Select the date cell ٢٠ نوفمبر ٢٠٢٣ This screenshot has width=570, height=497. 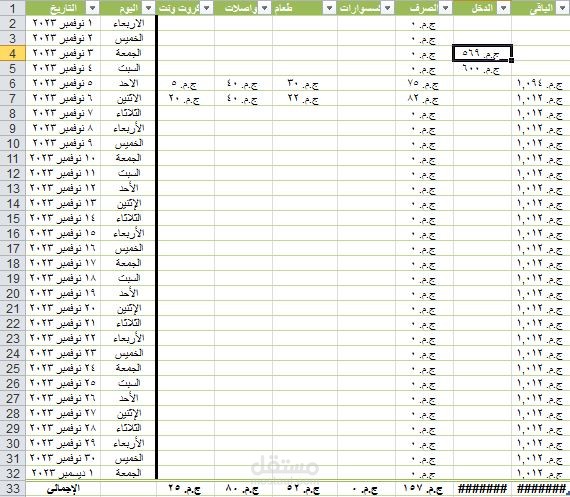63,308
